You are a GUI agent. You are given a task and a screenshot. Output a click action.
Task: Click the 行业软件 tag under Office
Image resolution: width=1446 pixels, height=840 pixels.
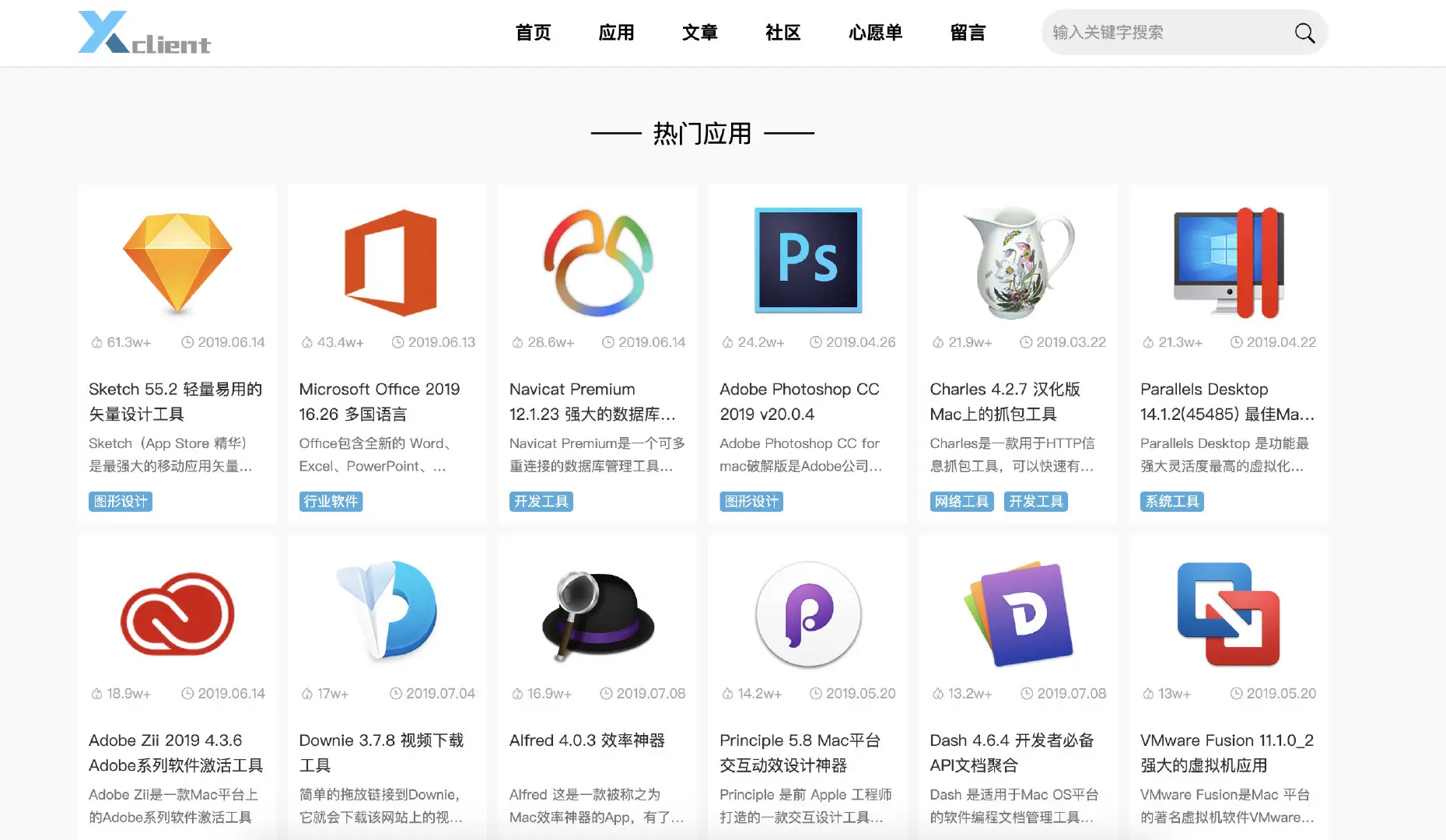click(x=331, y=502)
